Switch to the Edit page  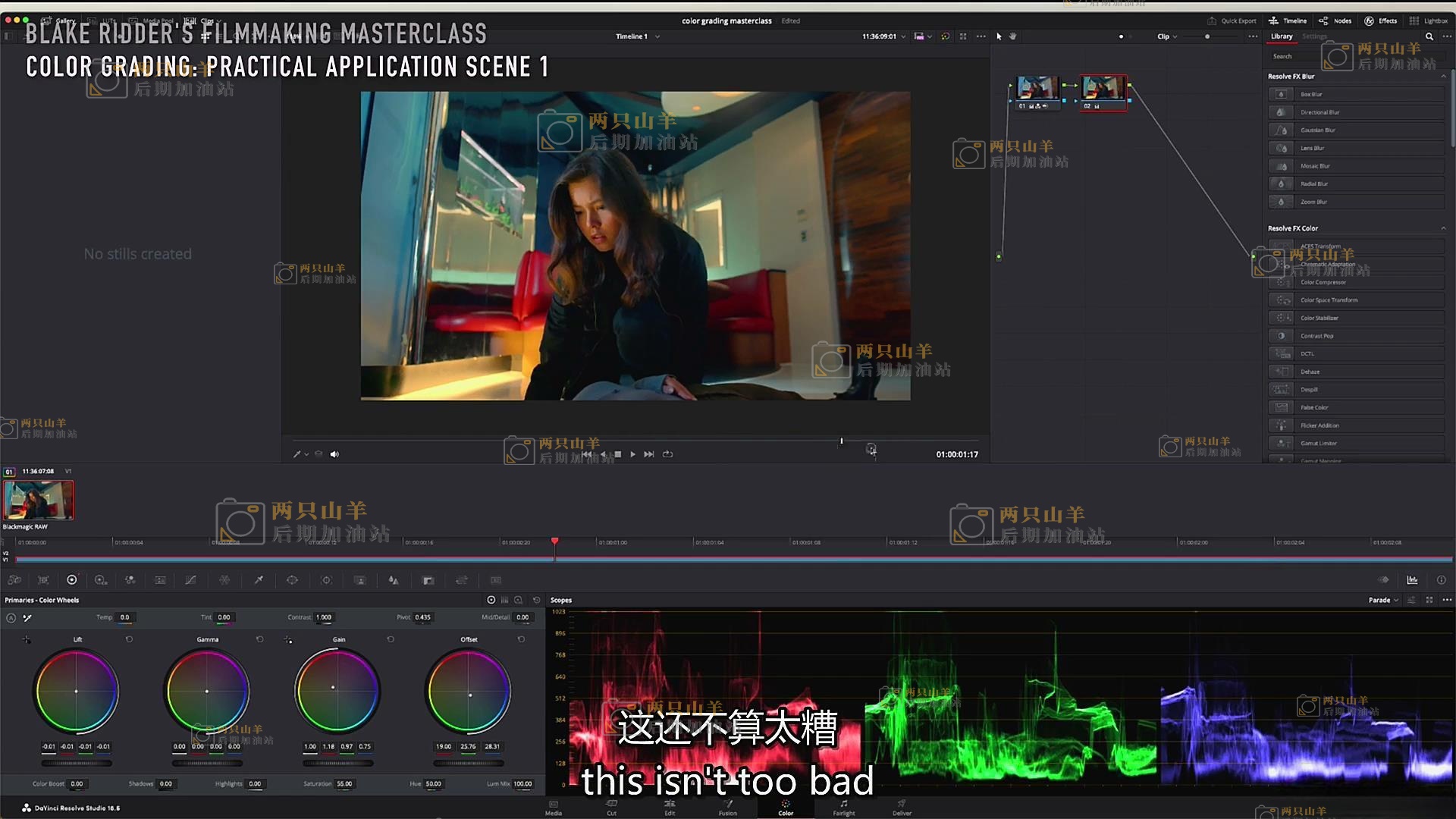coord(670,807)
